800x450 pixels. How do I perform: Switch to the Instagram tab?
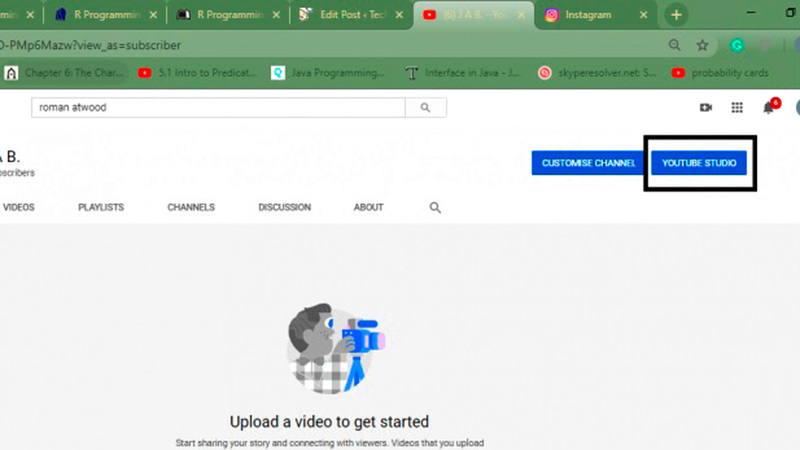[590, 15]
